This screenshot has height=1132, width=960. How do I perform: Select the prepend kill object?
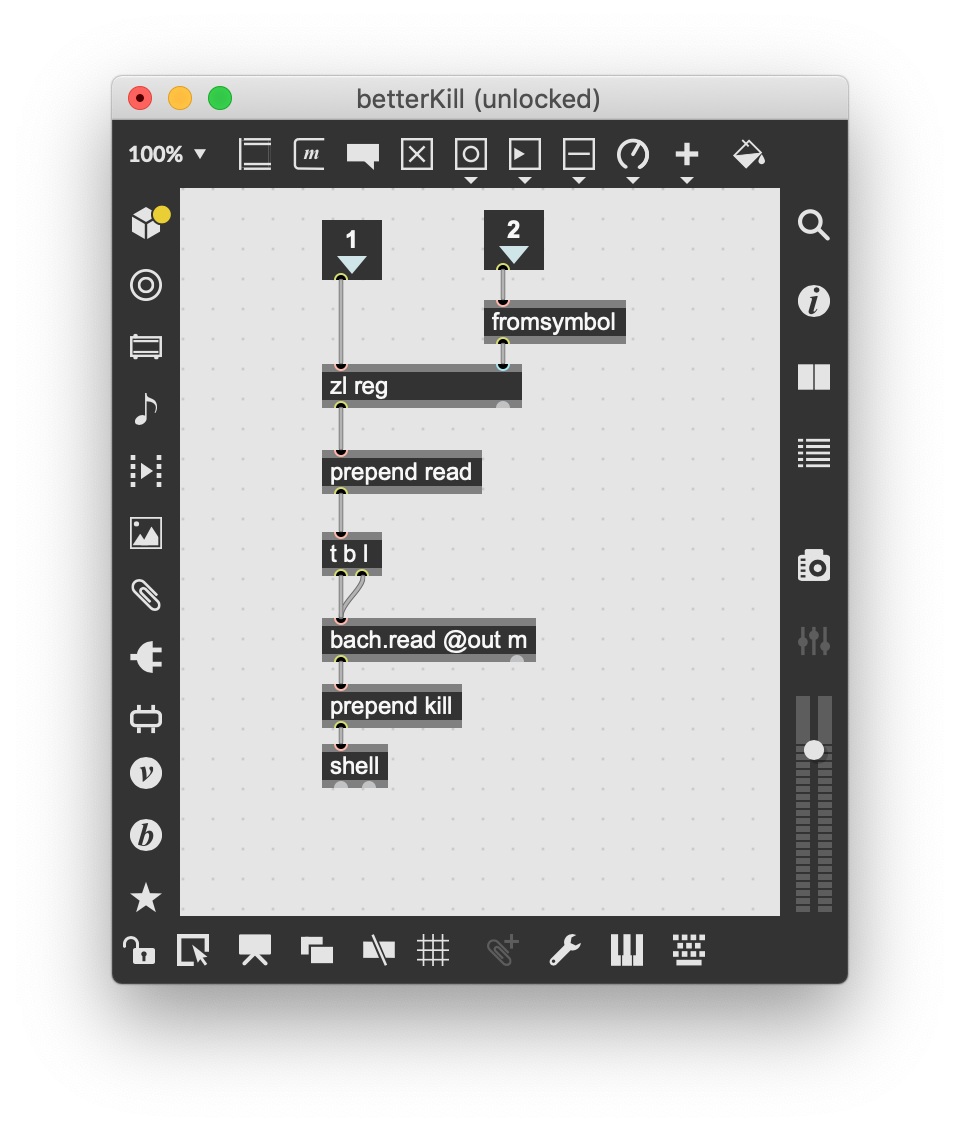pyautogui.click(x=391, y=705)
